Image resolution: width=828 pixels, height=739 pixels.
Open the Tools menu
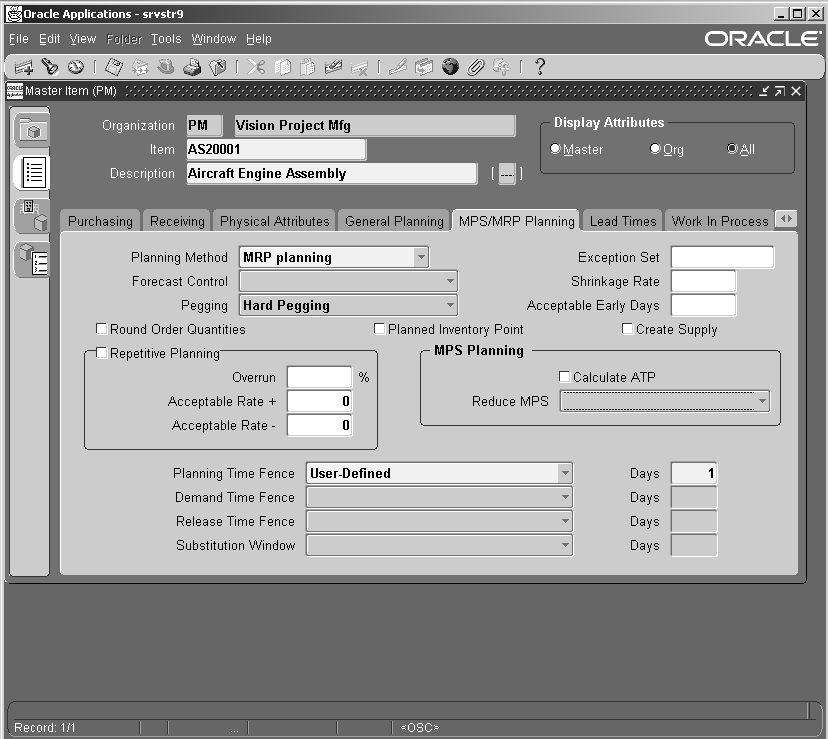[x=166, y=39]
